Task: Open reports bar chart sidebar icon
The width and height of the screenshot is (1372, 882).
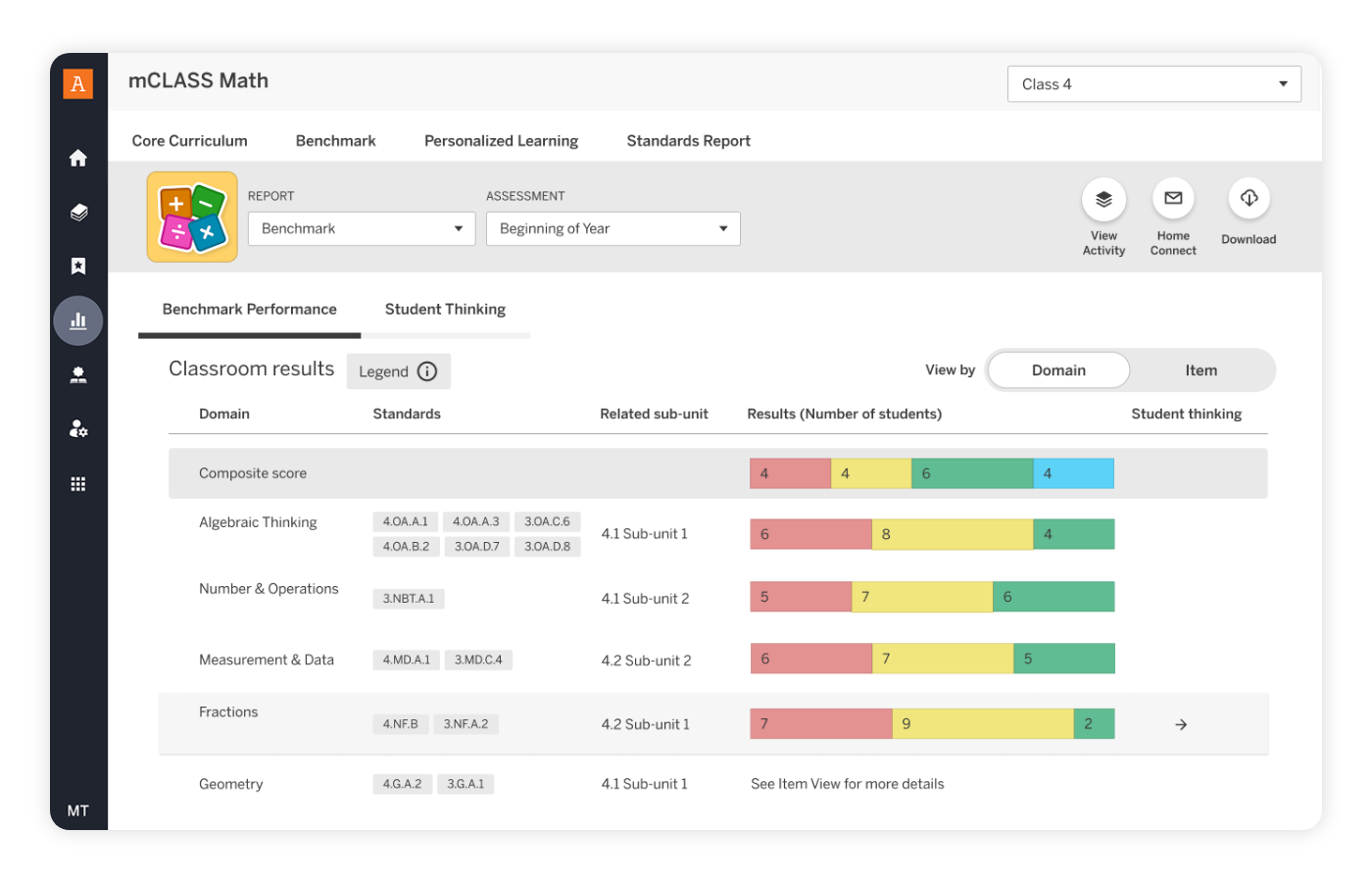Action: (x=78, y=320)
